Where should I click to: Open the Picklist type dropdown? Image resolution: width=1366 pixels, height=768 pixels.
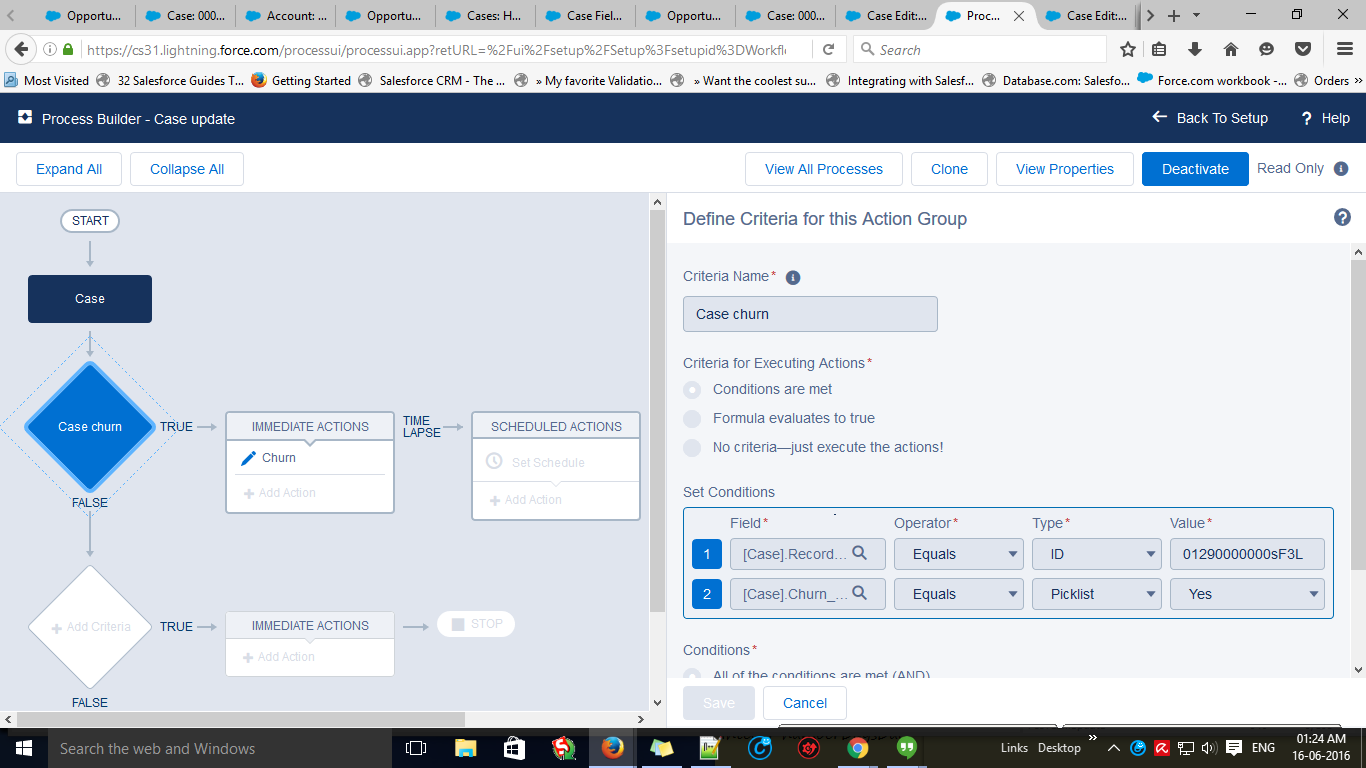[x=1097, y=594]
